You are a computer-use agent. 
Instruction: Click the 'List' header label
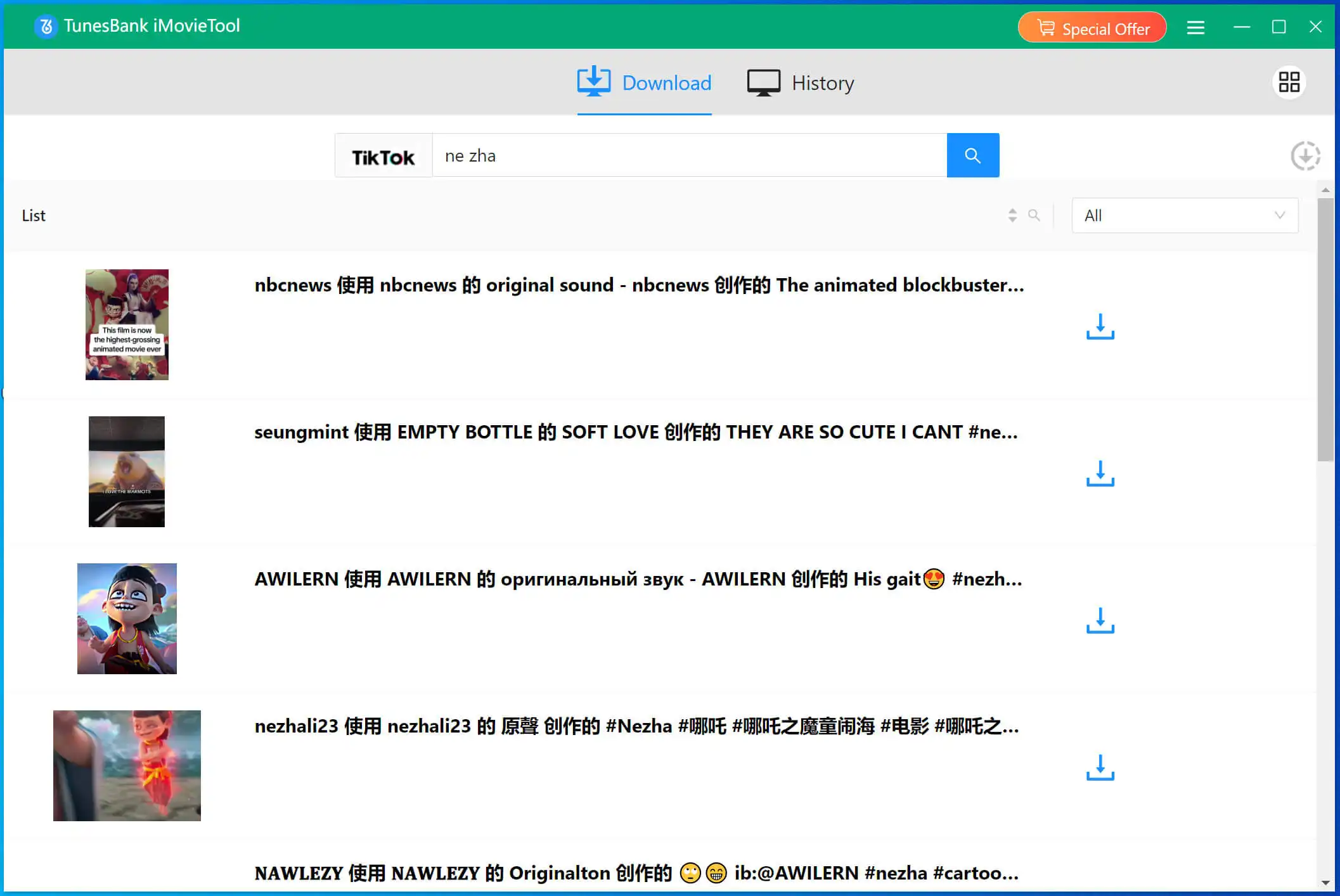pyautogui.click(x=34, y=215)
